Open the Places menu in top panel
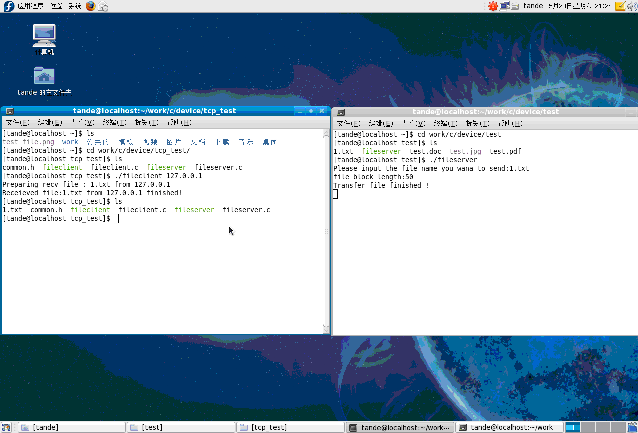This screenshot has width=638, height=433. (x=56, y=6)
